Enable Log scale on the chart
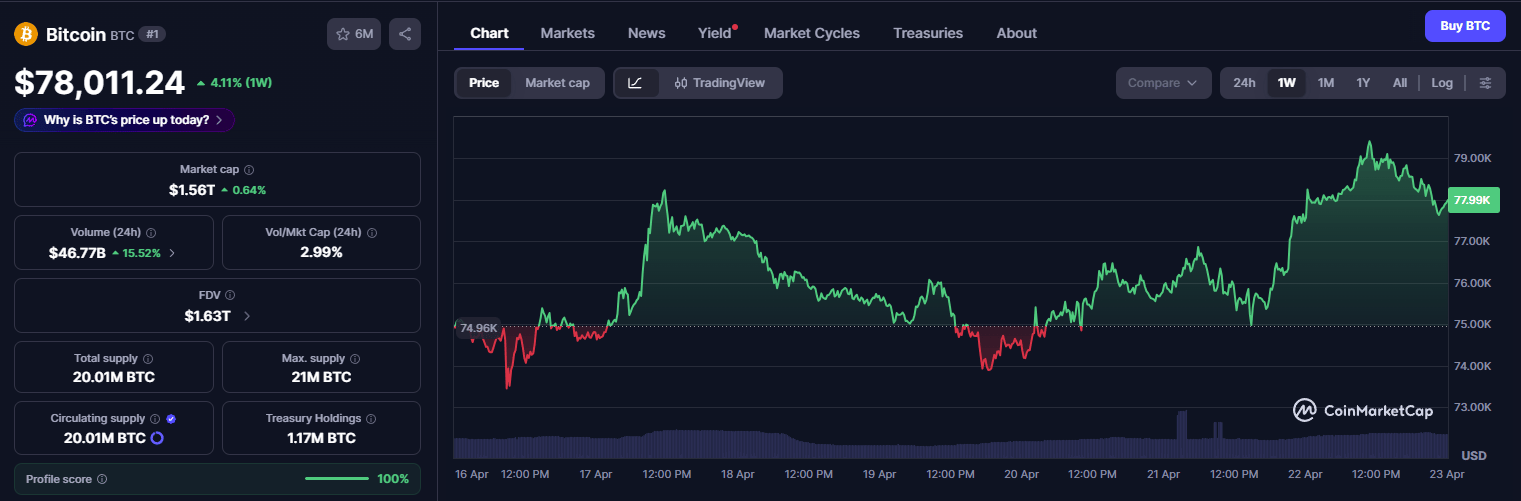The image size is (1521, 501). click(x=1442, y=83)
